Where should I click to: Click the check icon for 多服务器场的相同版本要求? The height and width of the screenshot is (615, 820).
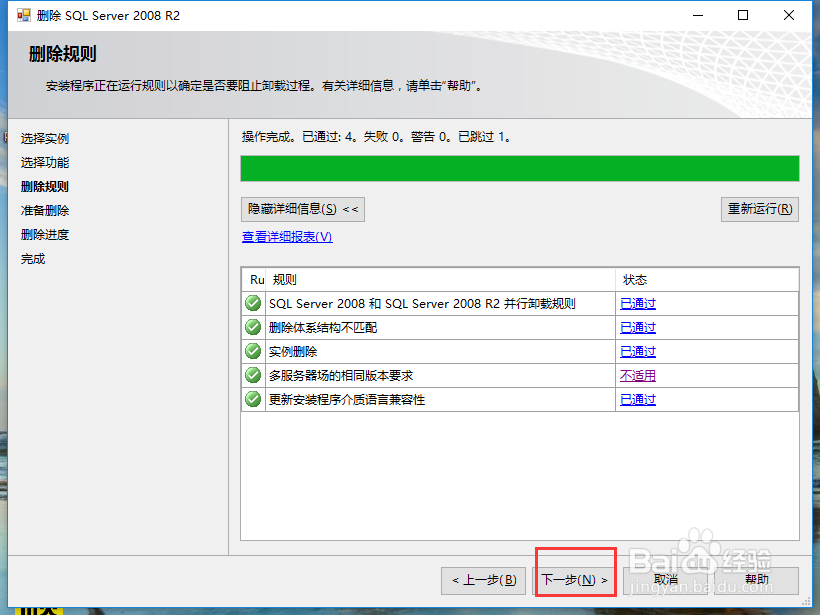[x=253, y=375]
